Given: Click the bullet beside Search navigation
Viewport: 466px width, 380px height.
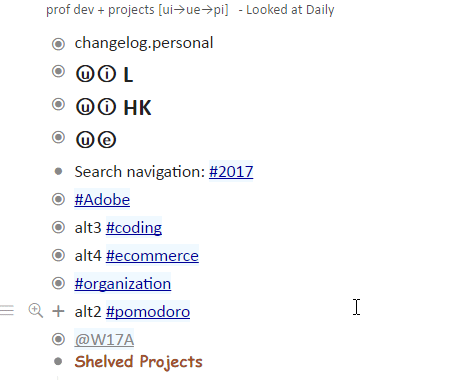Looking at the screenshot, I should (x=58, y=171).
